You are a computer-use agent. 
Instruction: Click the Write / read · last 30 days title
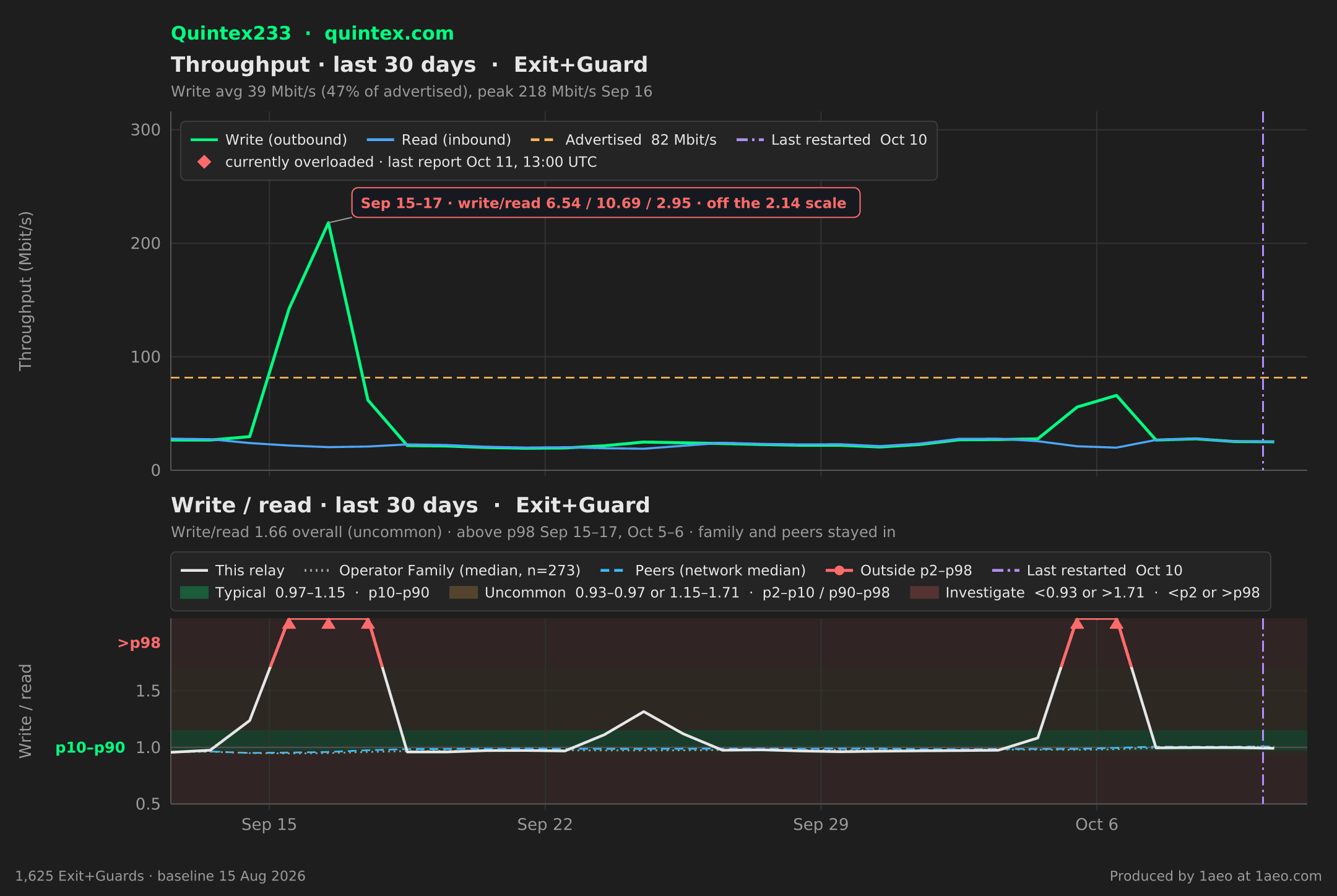pyautogui.click(x=410, y=506)
